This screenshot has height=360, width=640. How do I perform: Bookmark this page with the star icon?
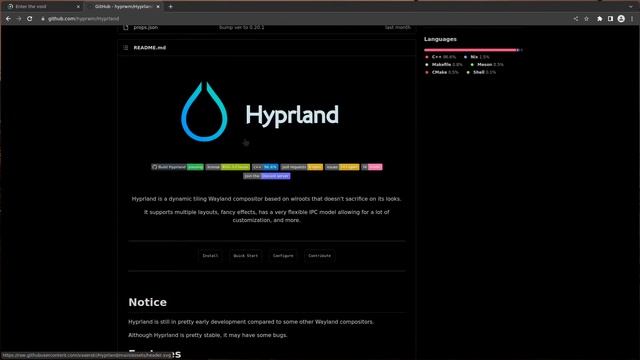point(587,19)
